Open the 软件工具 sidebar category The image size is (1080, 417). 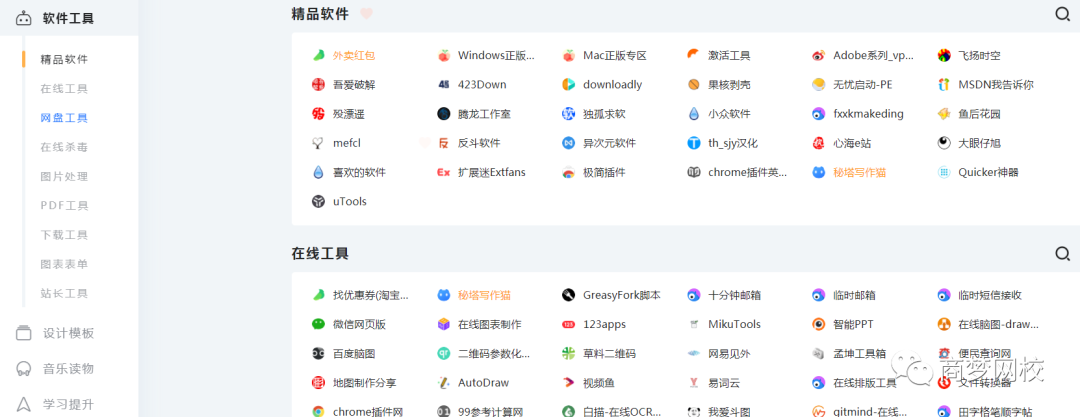(69, 18)
